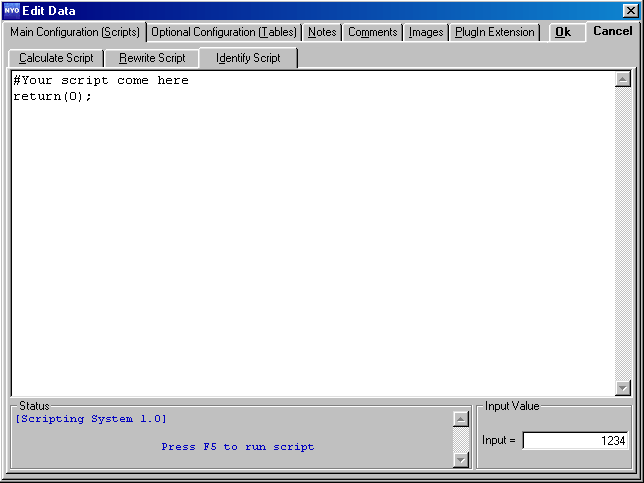This screenshot has height=483, width=644.
Task: Select the Notes tab
Action: point(322,32)
